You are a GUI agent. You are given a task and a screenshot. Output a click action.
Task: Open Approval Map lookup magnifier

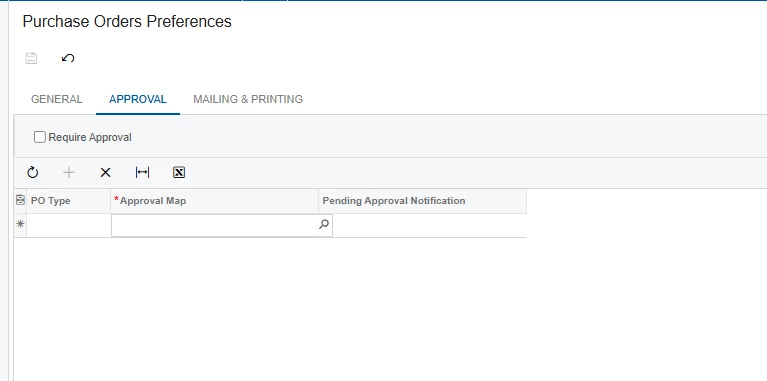tap(324, 224)
